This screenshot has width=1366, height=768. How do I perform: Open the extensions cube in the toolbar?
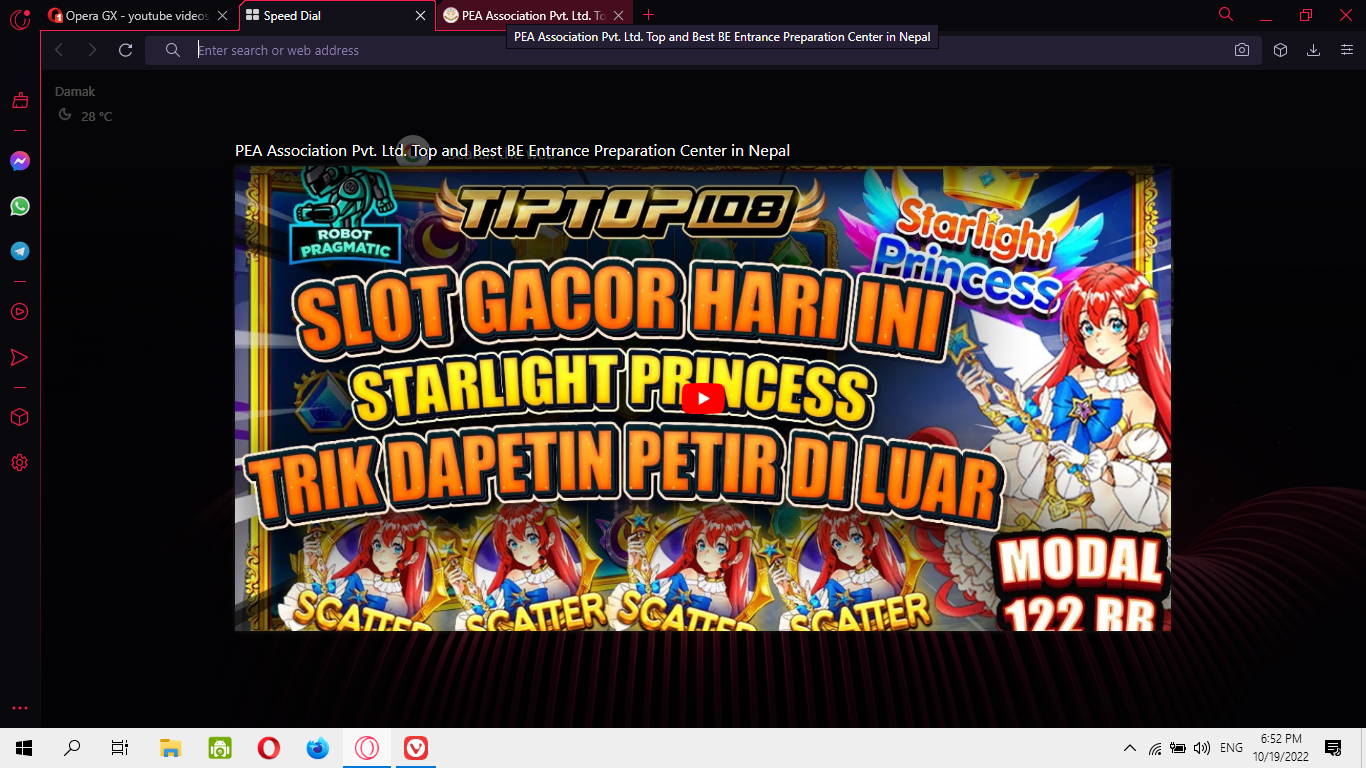[1280, 50]
